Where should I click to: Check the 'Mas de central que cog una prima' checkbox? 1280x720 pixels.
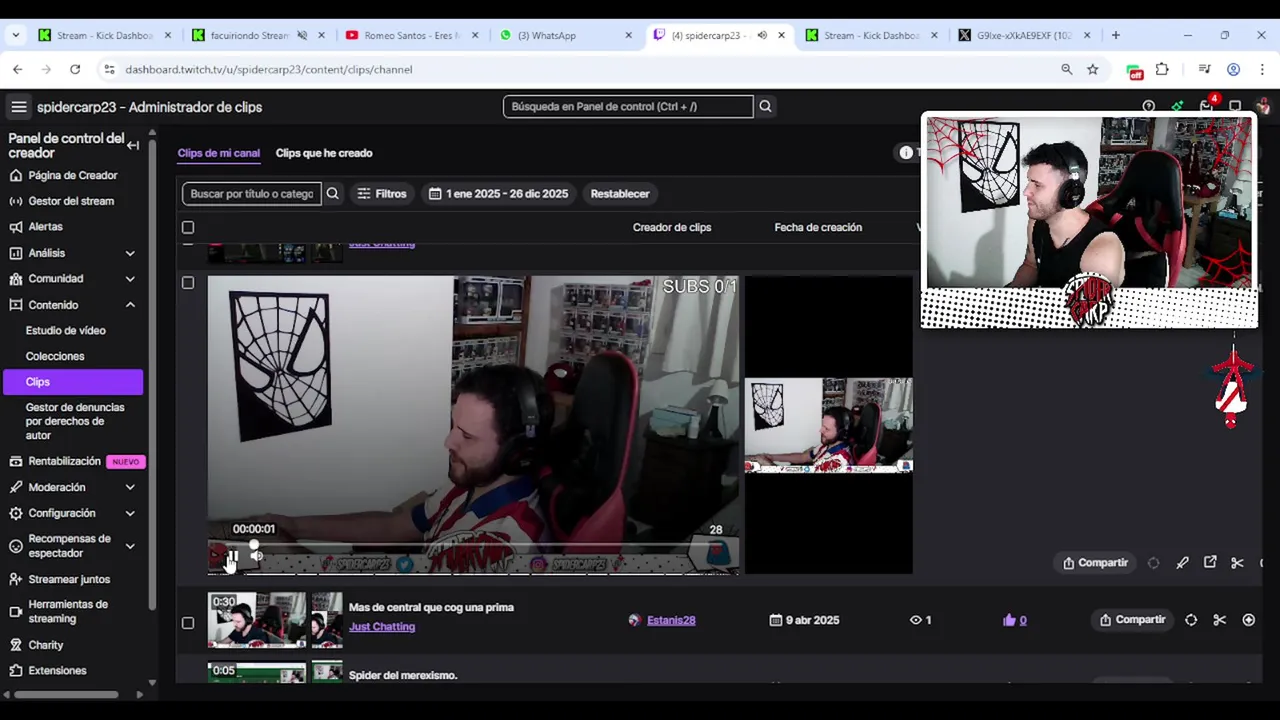(x=188, y=623)
